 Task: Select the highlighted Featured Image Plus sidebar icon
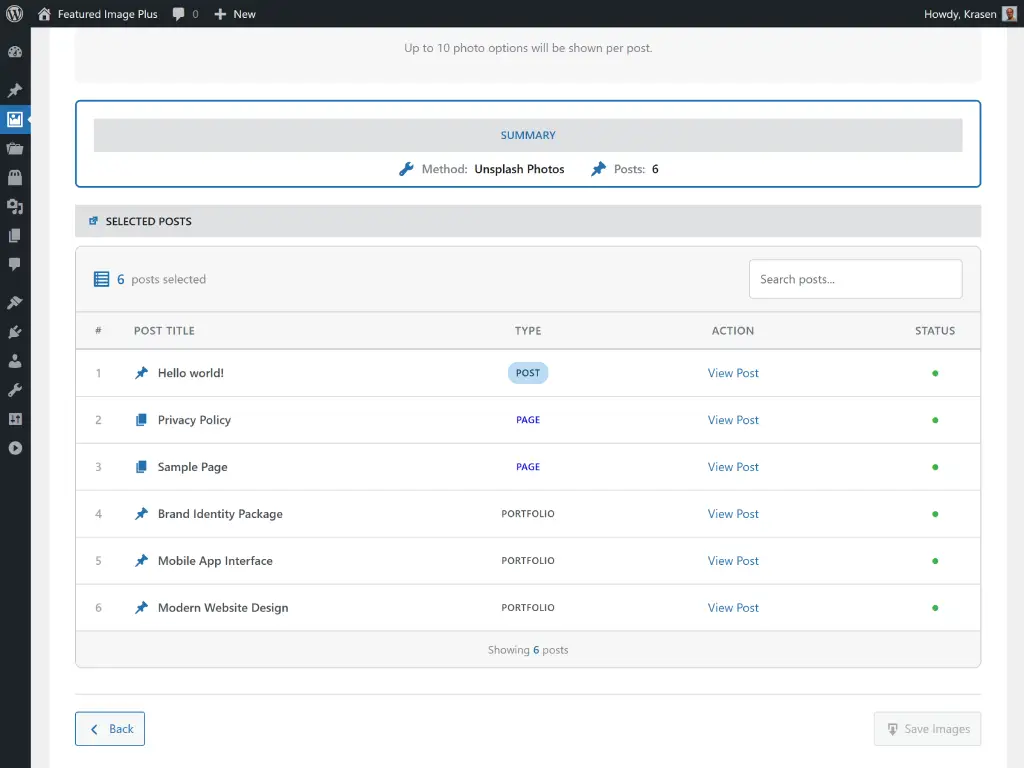(15, 119)
